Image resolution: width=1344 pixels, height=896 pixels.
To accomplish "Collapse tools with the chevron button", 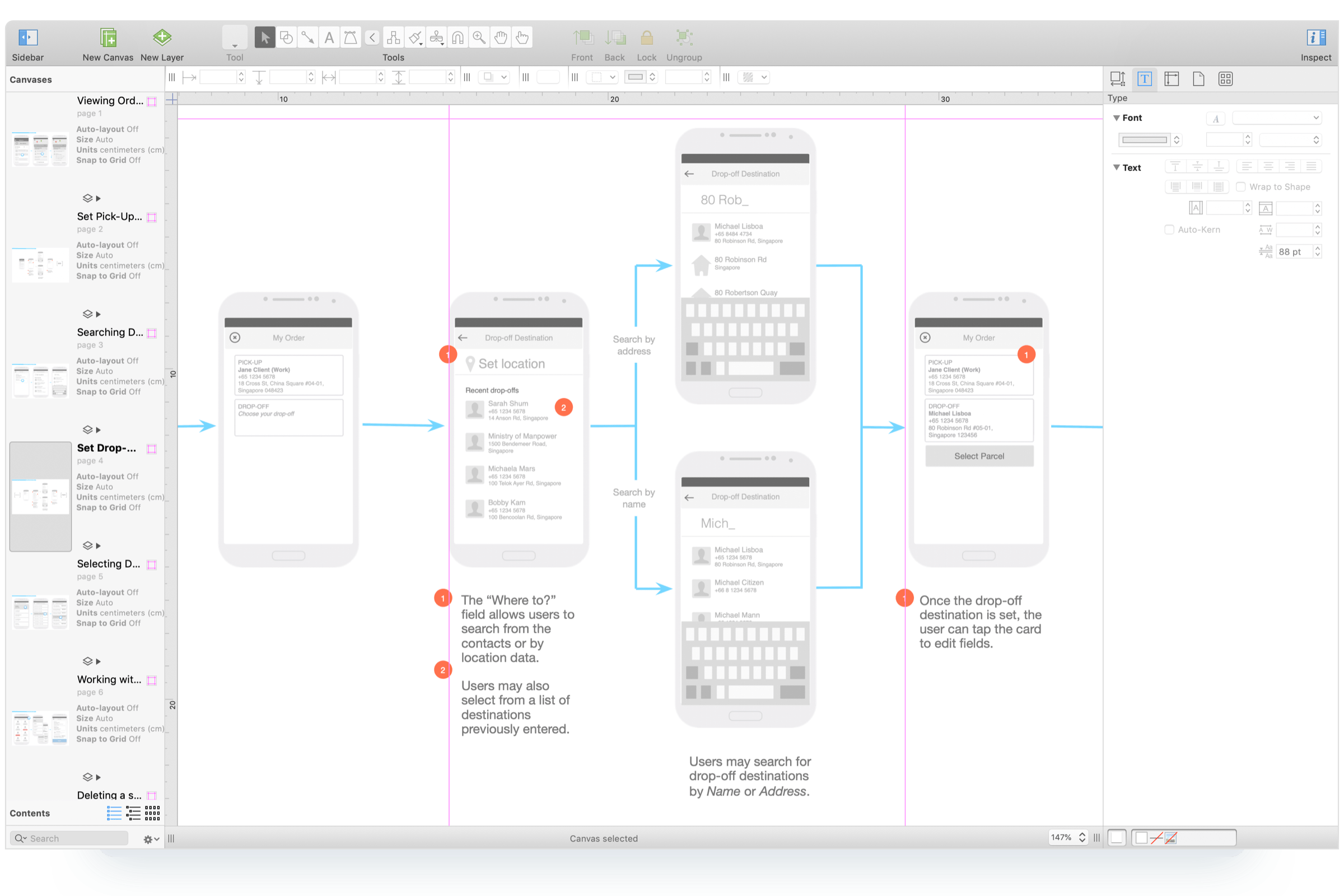I will tap(372, 38).
